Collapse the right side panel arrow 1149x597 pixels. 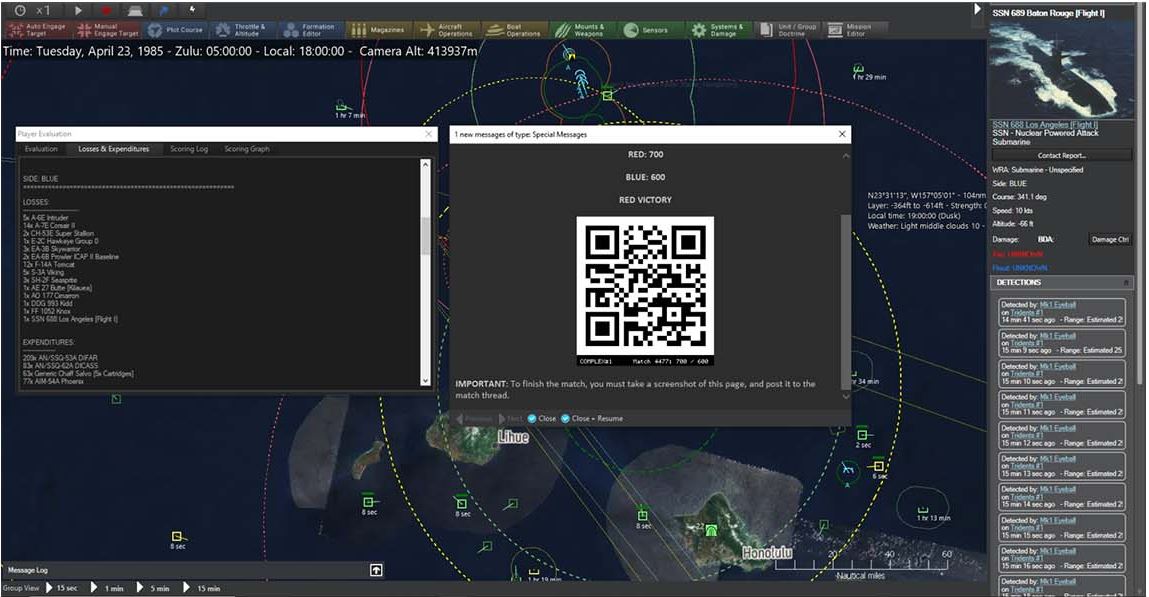coord(977,10)
